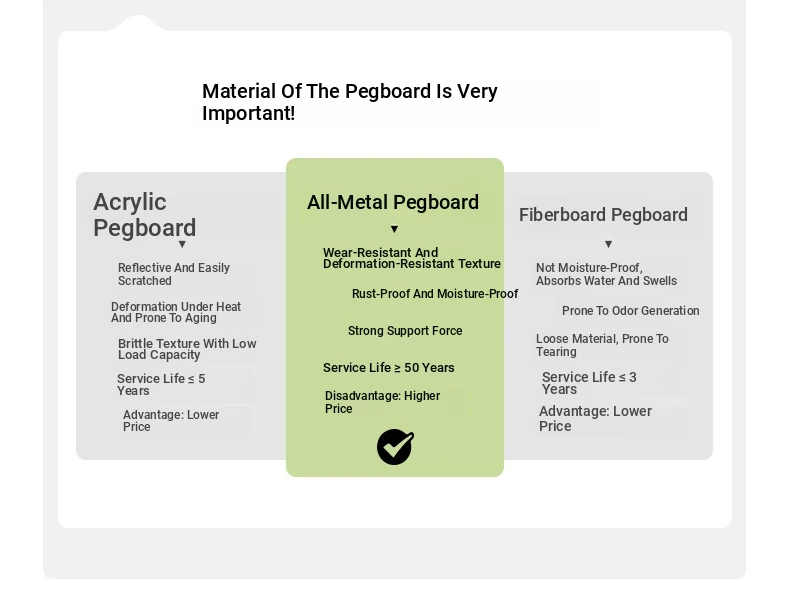This screenshot has height=589, width=790.
Task: Click Disadvantage: Higher Price text
Action: coord(382,402)
